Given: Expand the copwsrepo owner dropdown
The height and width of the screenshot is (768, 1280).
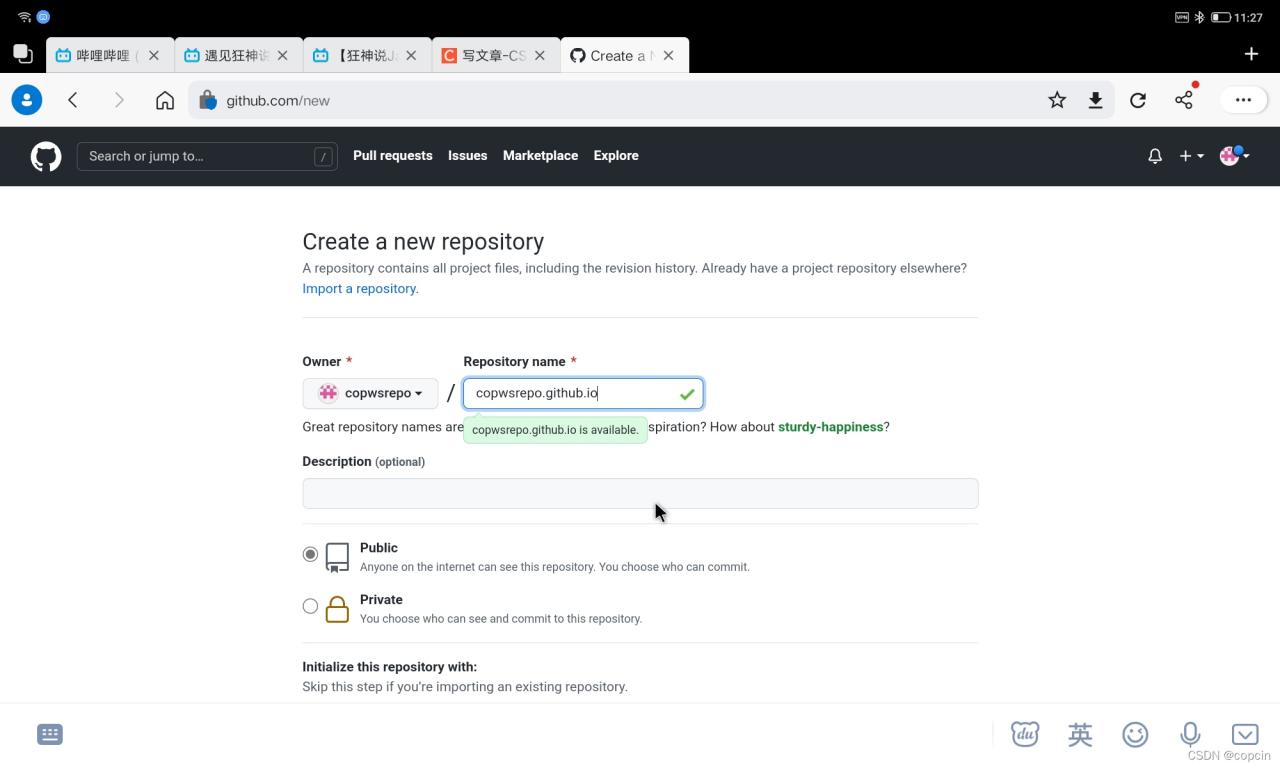Looking at the screenshot, I should 370,393.
